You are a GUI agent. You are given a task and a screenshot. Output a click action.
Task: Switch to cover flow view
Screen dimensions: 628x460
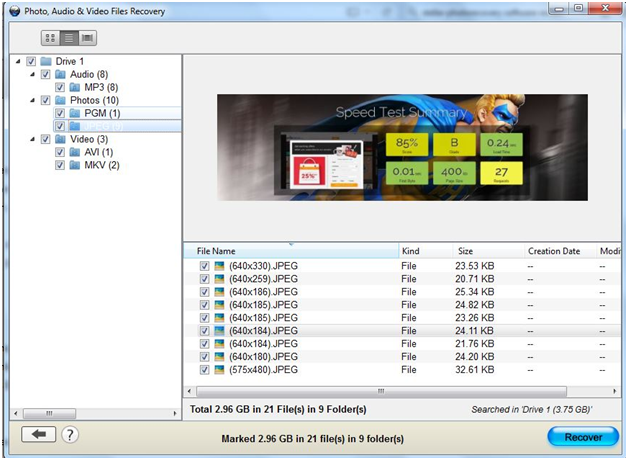[87, 38]
